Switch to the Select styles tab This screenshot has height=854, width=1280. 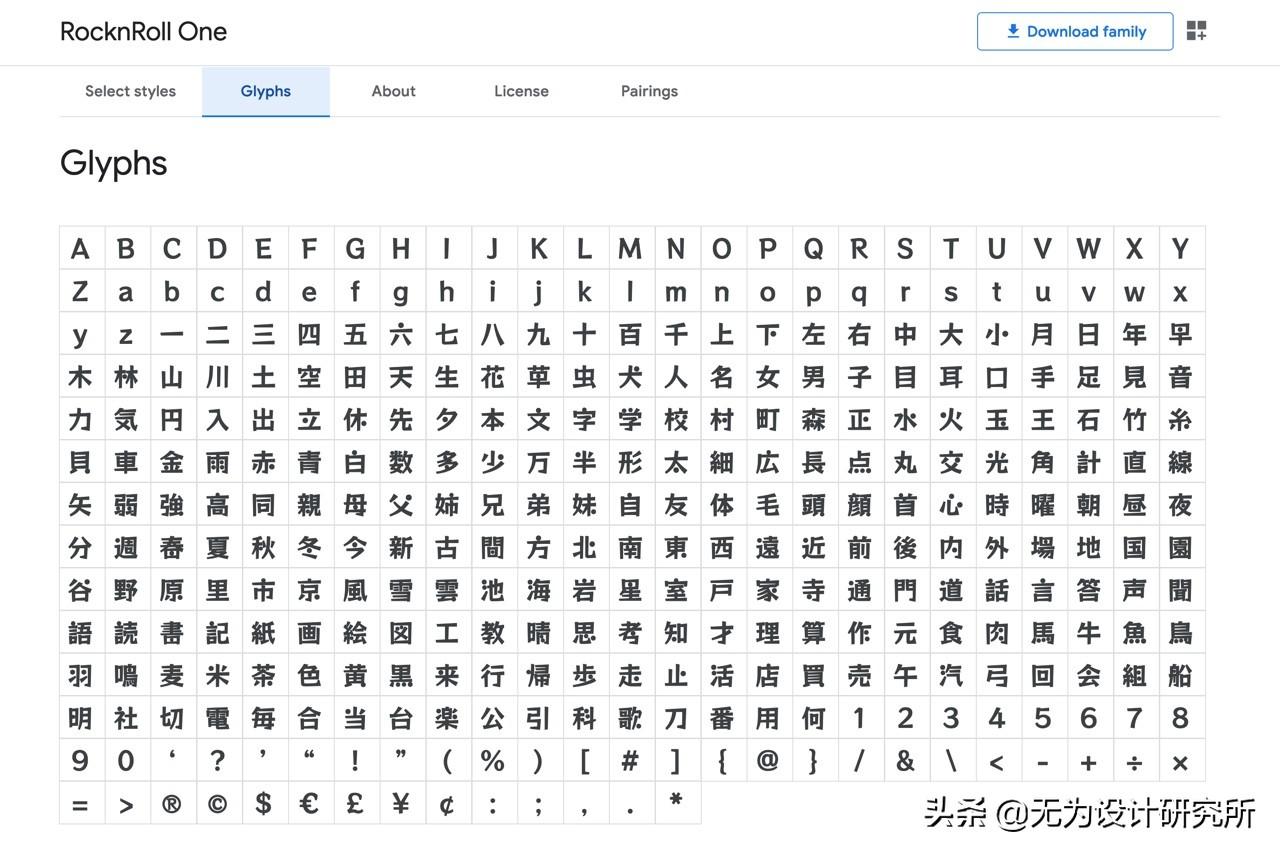(x=130, y=91)
